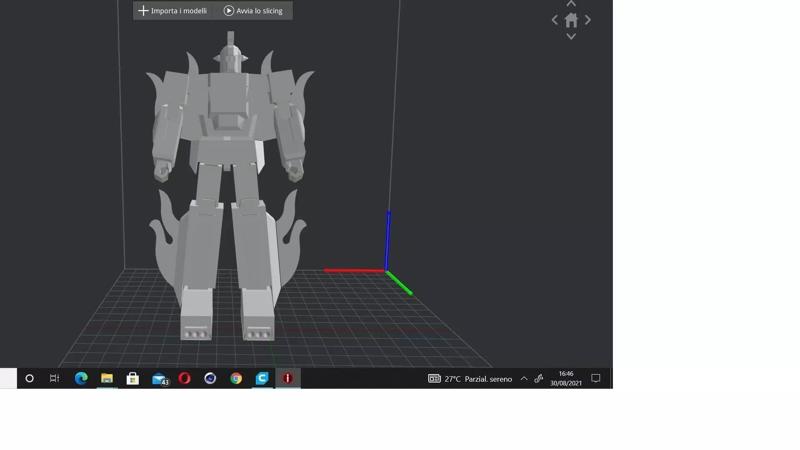Expand the hidden system tray icons
This screenshot has width=800, height=450.
pyautogui.click(x=524, y=379)
